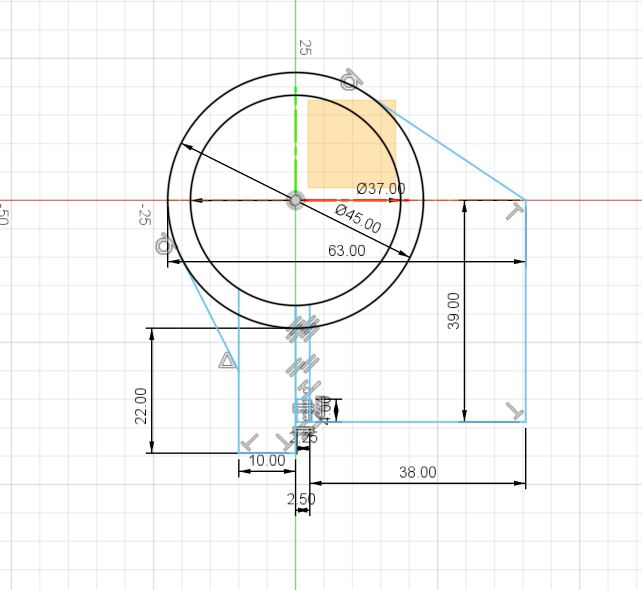Click the lower parallel constraint glyphs below the circle
The height and width of the screenshot is (590, 642).
click(x=303, y=365)
